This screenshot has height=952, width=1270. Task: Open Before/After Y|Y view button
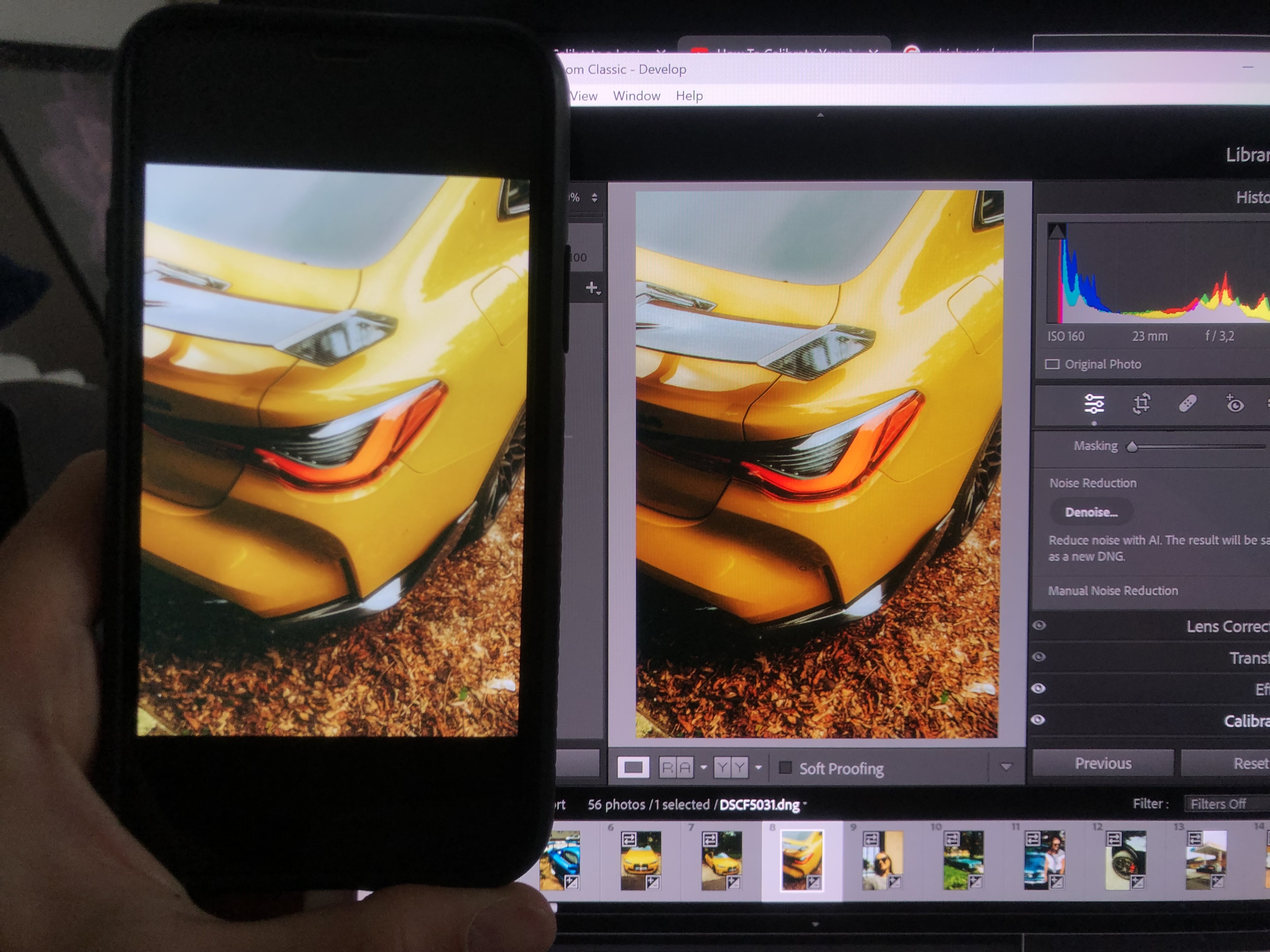(x=731, y=767)
